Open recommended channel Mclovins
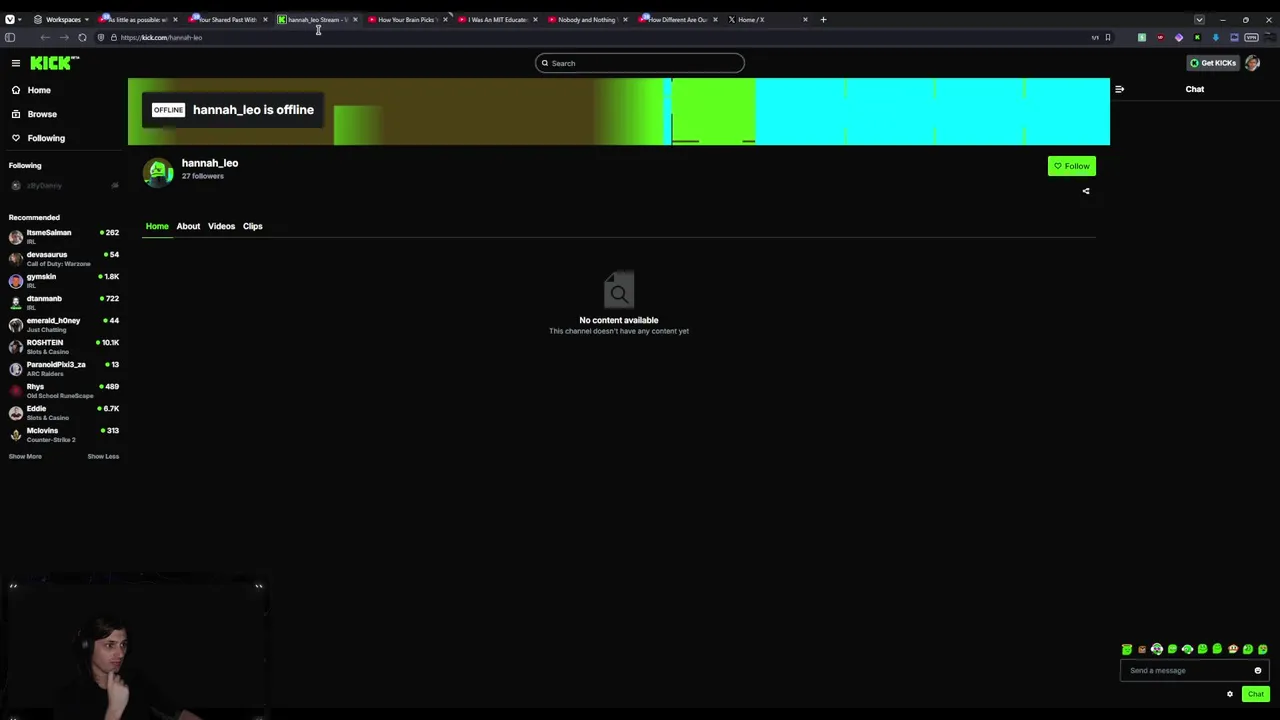 click(x=64, y=435)
